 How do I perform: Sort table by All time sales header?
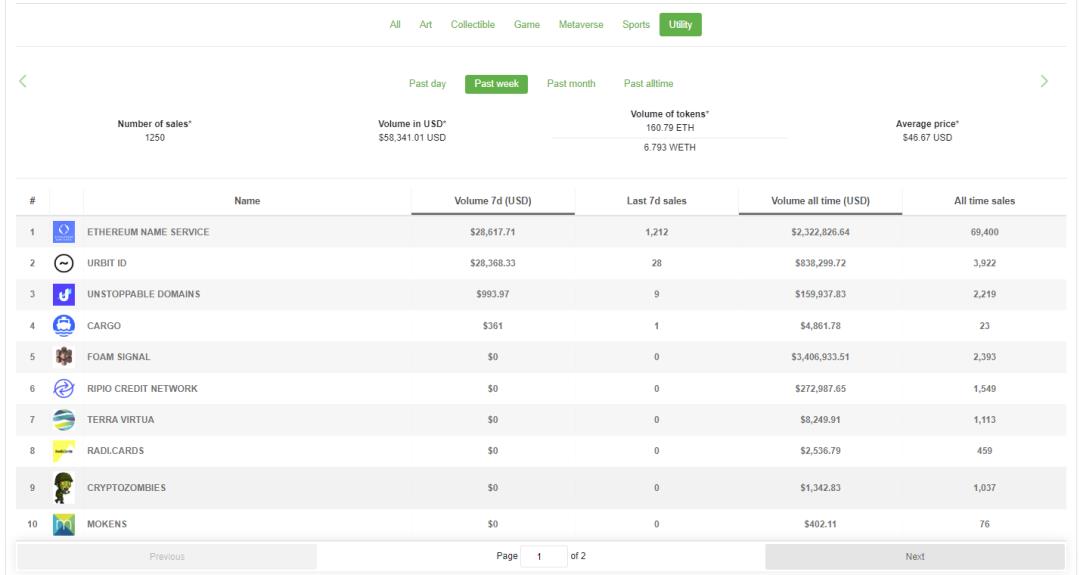(x=984, y=201)
